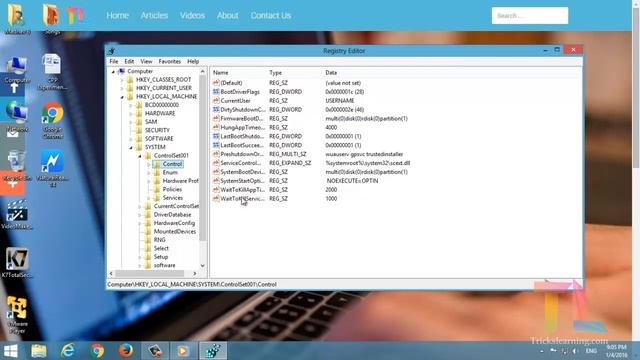Screen dimensions: 640x360
Task: Select the BCD00000000 folder icon
Action: tap(139, 105)
